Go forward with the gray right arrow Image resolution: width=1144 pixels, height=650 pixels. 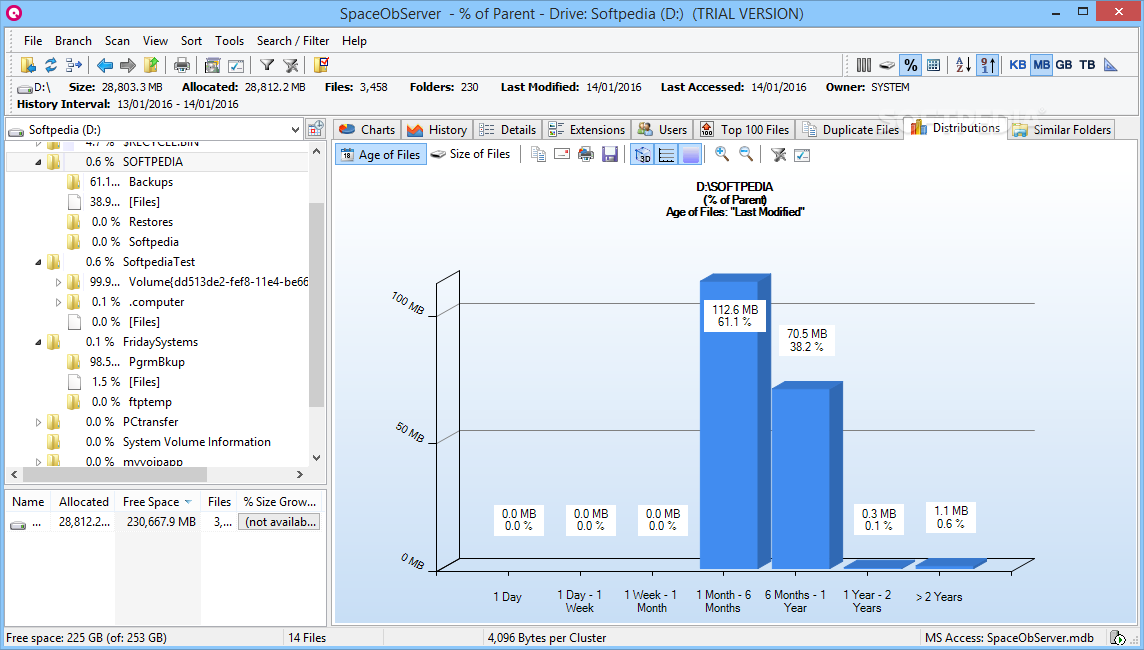click(128, 65)
